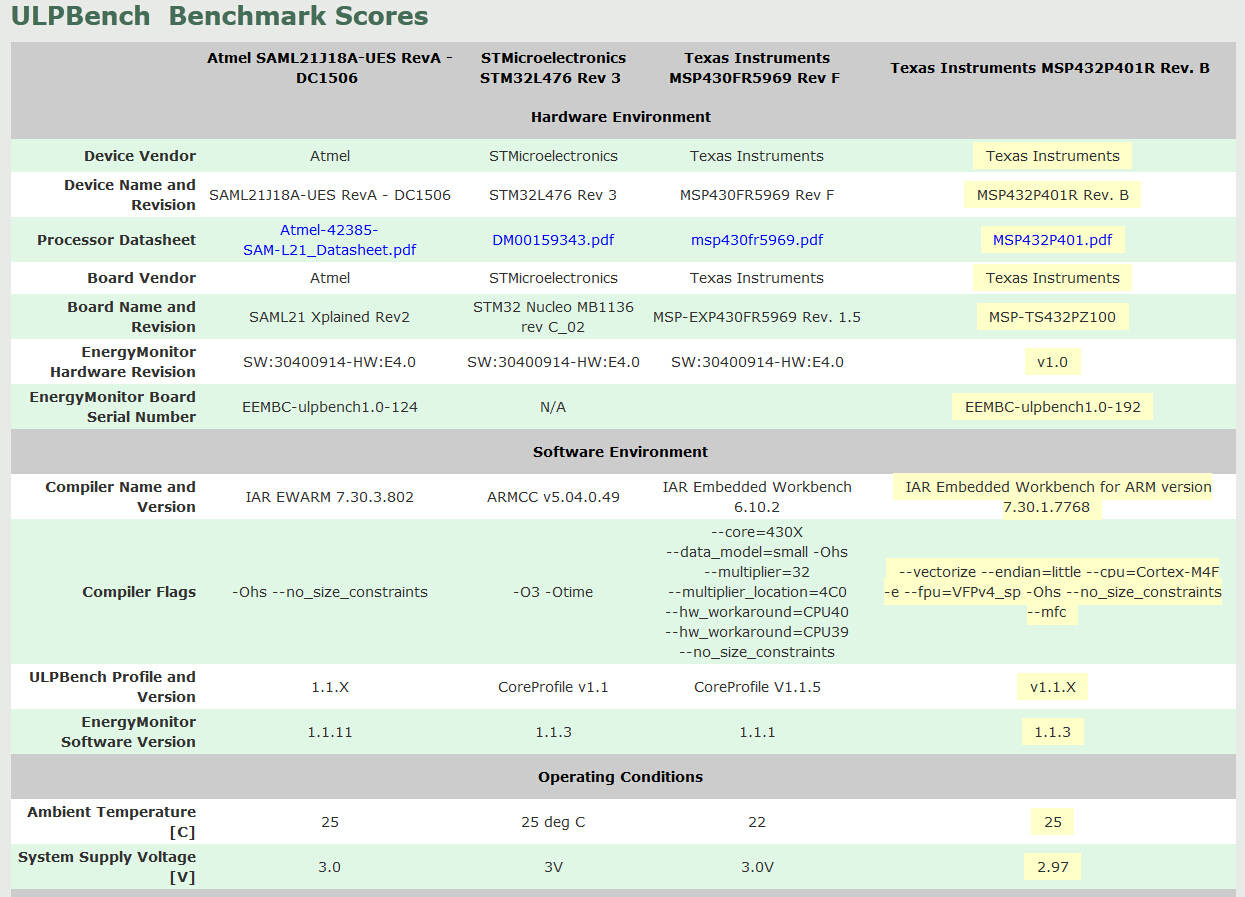The width and height of the screenshot is (1245, 897).
Task: Select the Texas Instruments MSP432P401R Rev. B column header
Action: point(1050,68)
